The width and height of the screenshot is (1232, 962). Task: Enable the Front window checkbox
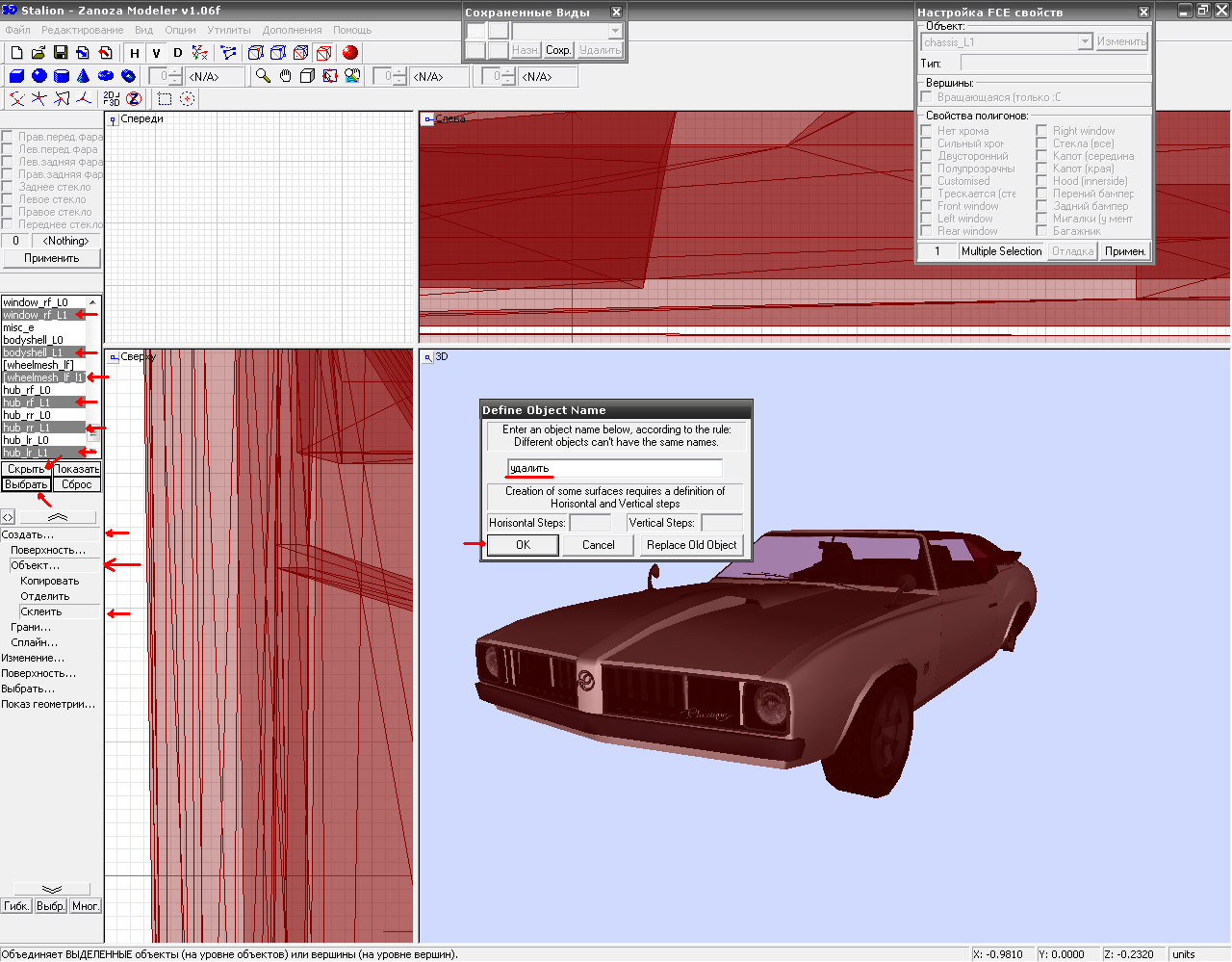[x=926, y=206]
